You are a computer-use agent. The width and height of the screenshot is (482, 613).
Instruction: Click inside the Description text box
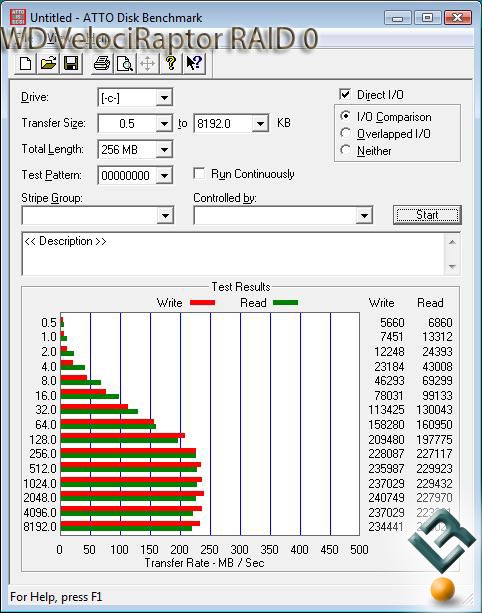(233, 254)
